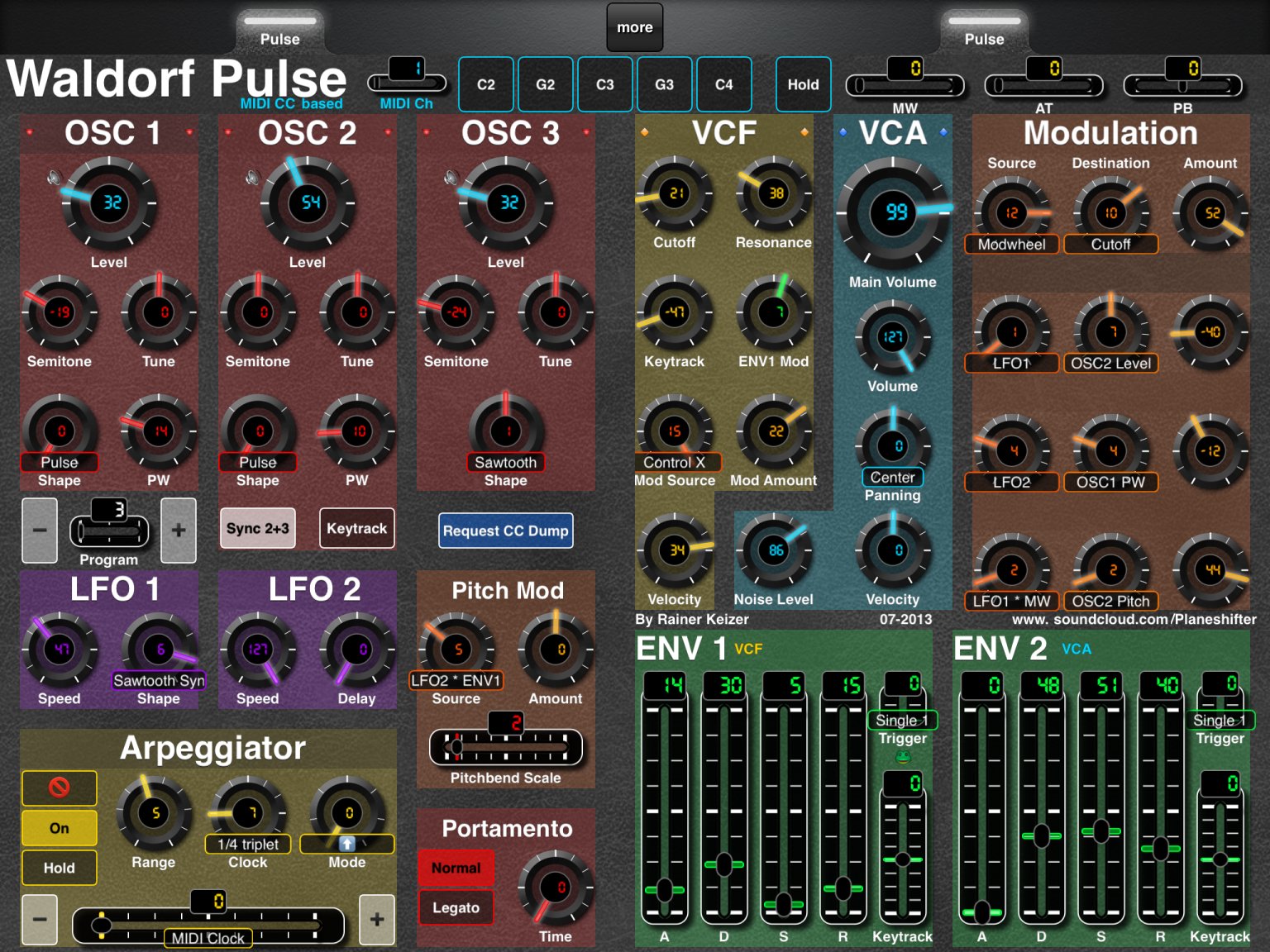Decrease the Program number with minus
The image size is (1270, 952).
(x=40, y=530)
